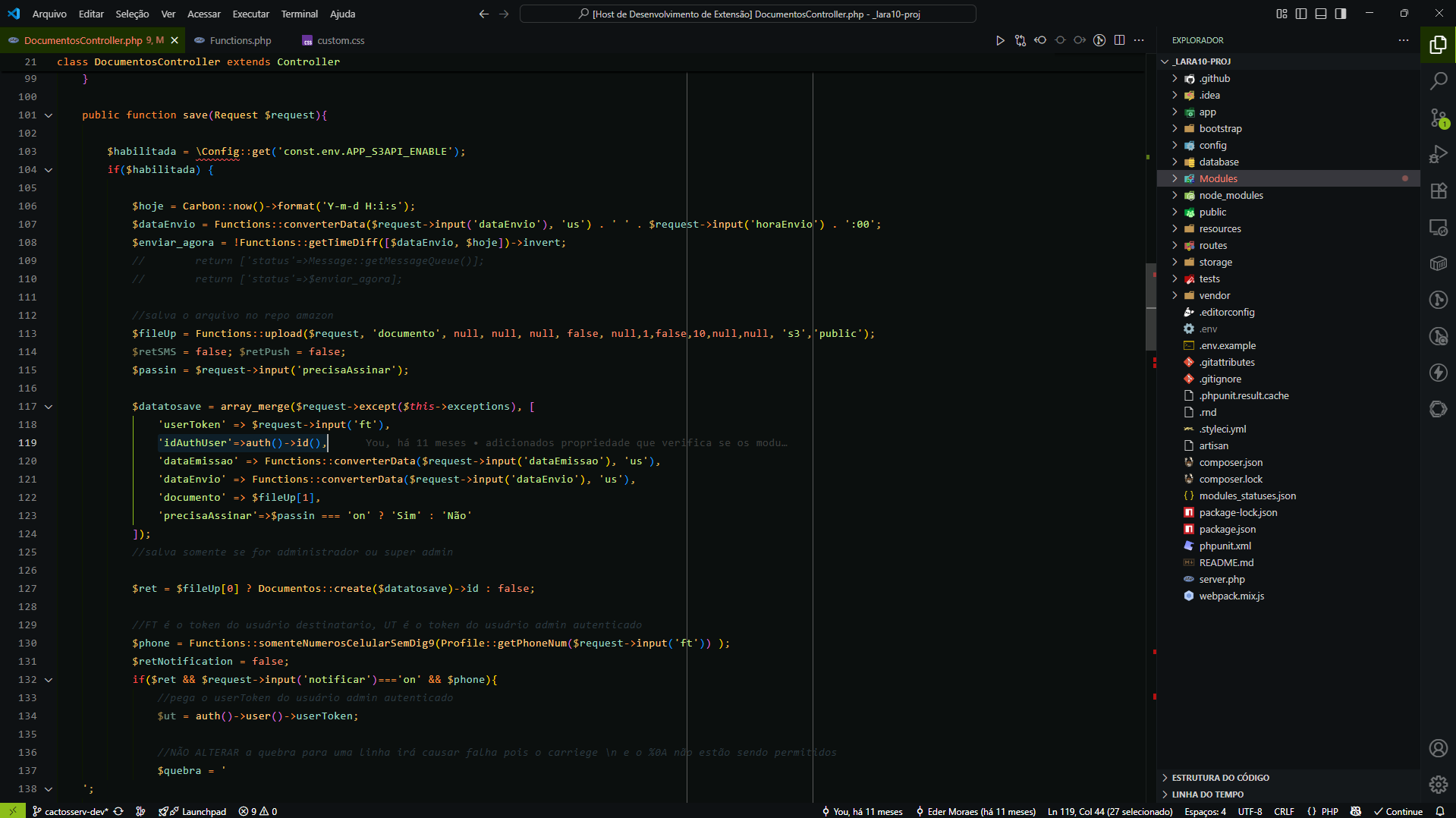
Task: Switch to the Functions.php tab
Action: point(240,40)
